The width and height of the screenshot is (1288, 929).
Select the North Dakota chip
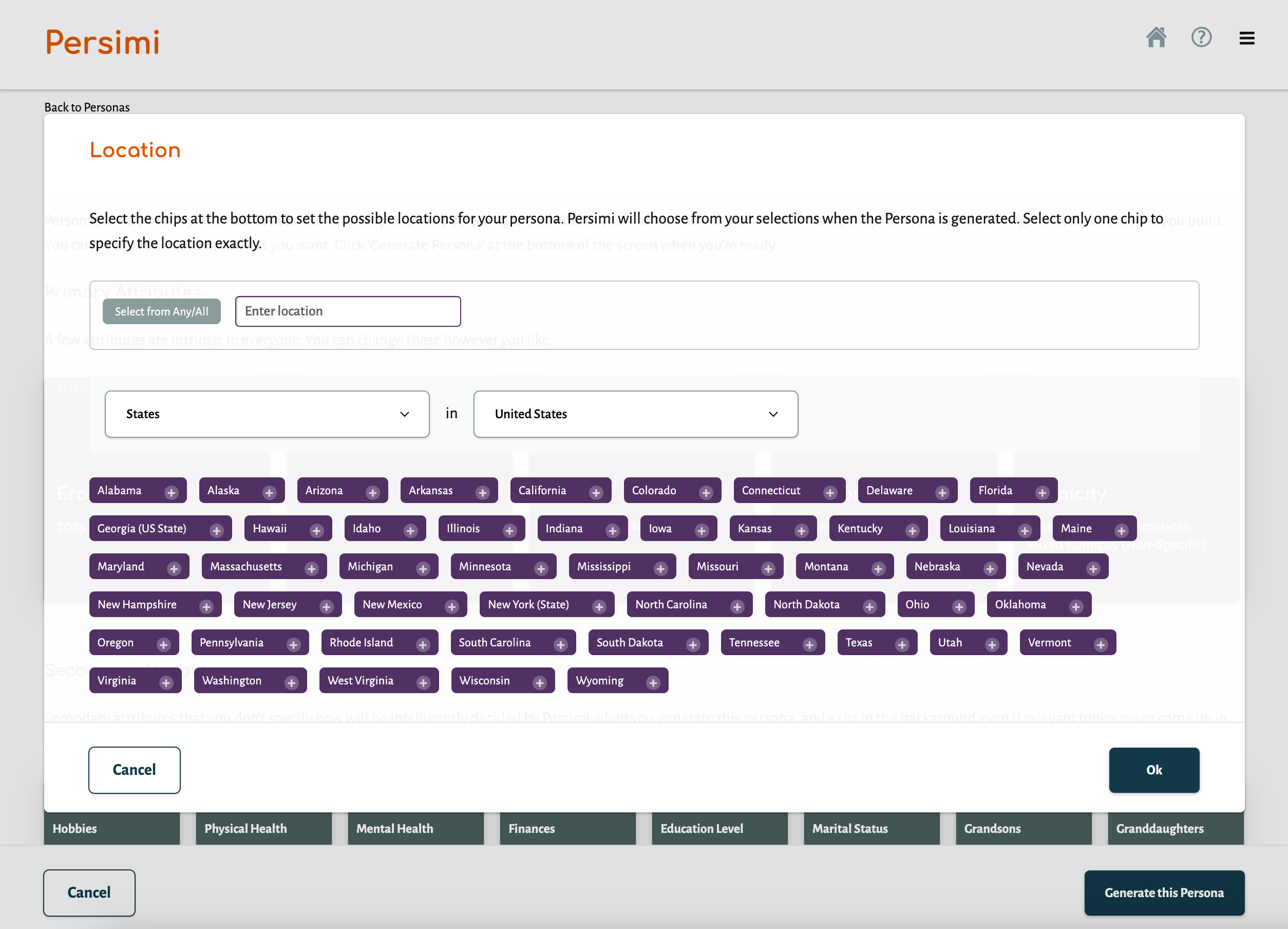click(825, 605)
